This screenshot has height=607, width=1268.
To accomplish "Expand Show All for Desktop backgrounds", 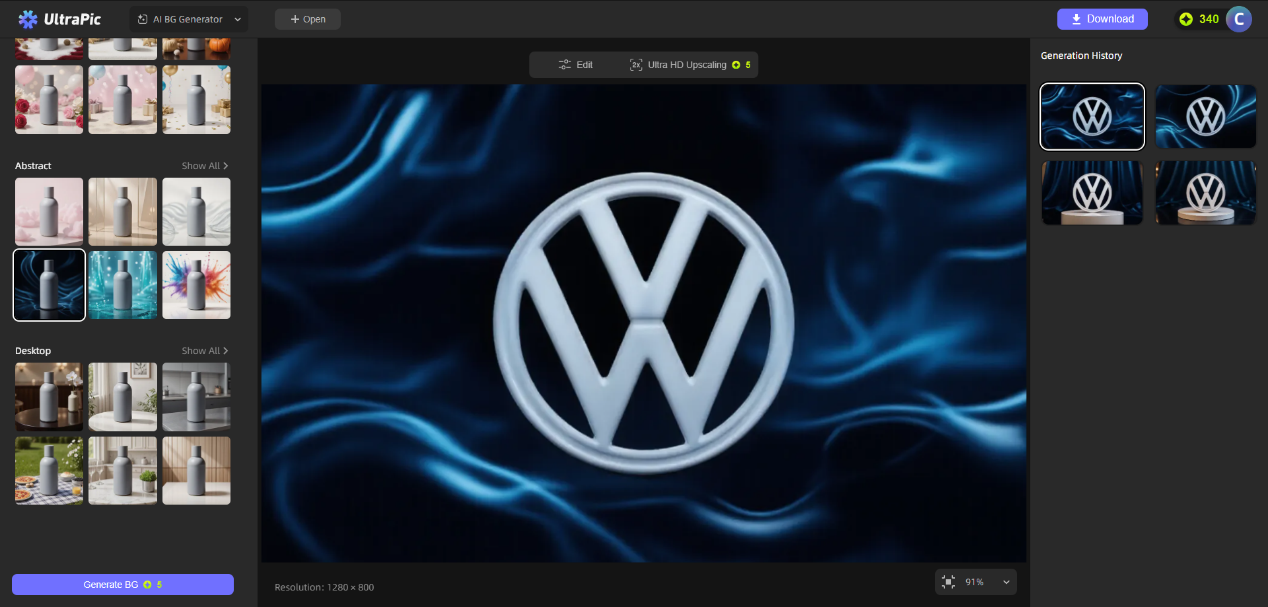I will (203, 350).
